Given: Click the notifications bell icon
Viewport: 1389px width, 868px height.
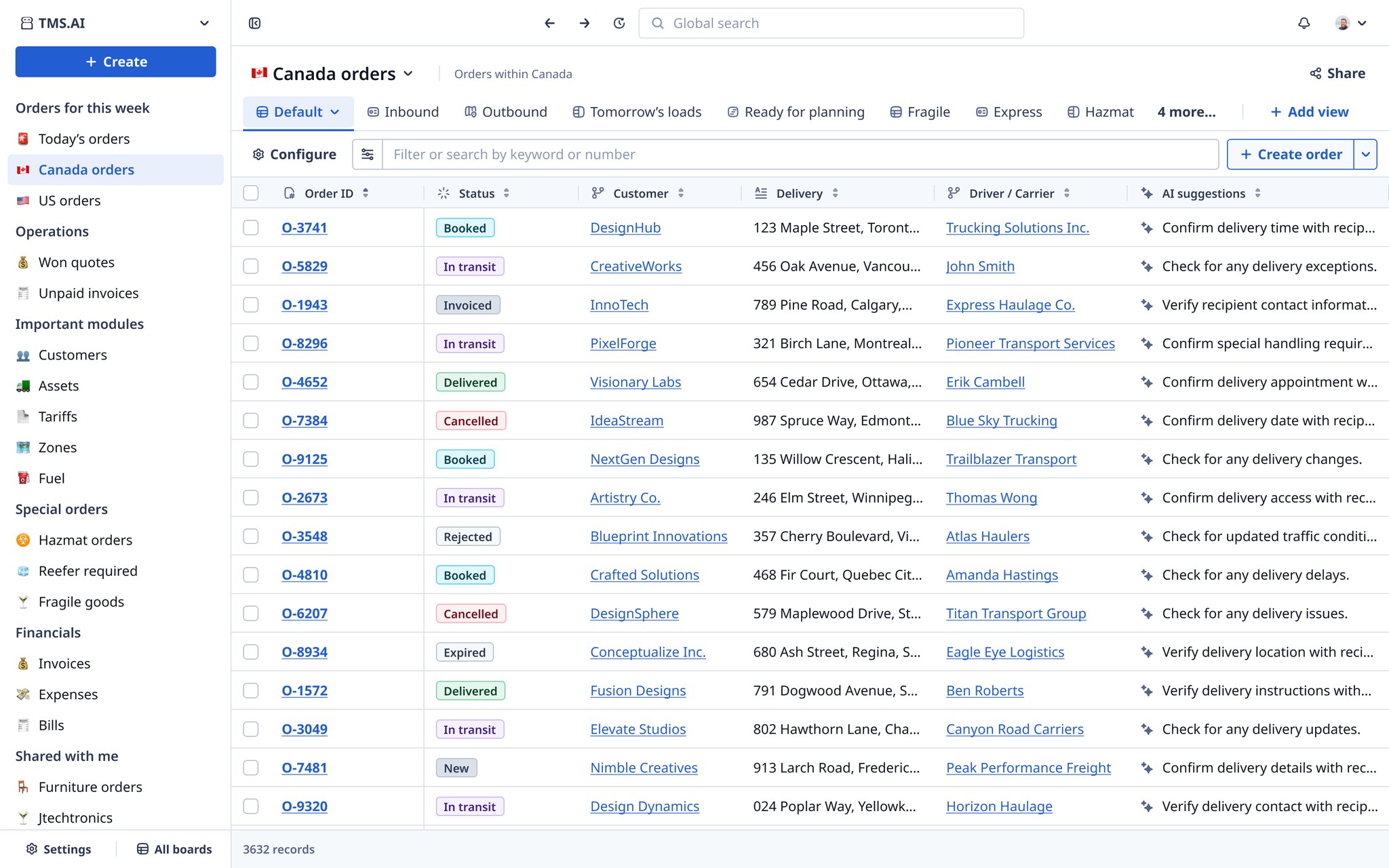Looking at the screenshot, I should [1304, 23].
